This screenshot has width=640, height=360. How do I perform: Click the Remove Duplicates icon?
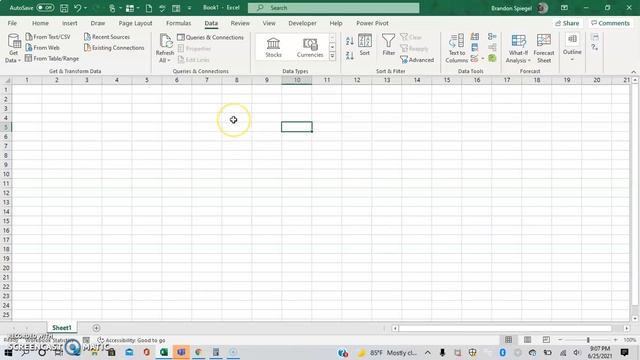pyautogui.click(x=475, y=48)
